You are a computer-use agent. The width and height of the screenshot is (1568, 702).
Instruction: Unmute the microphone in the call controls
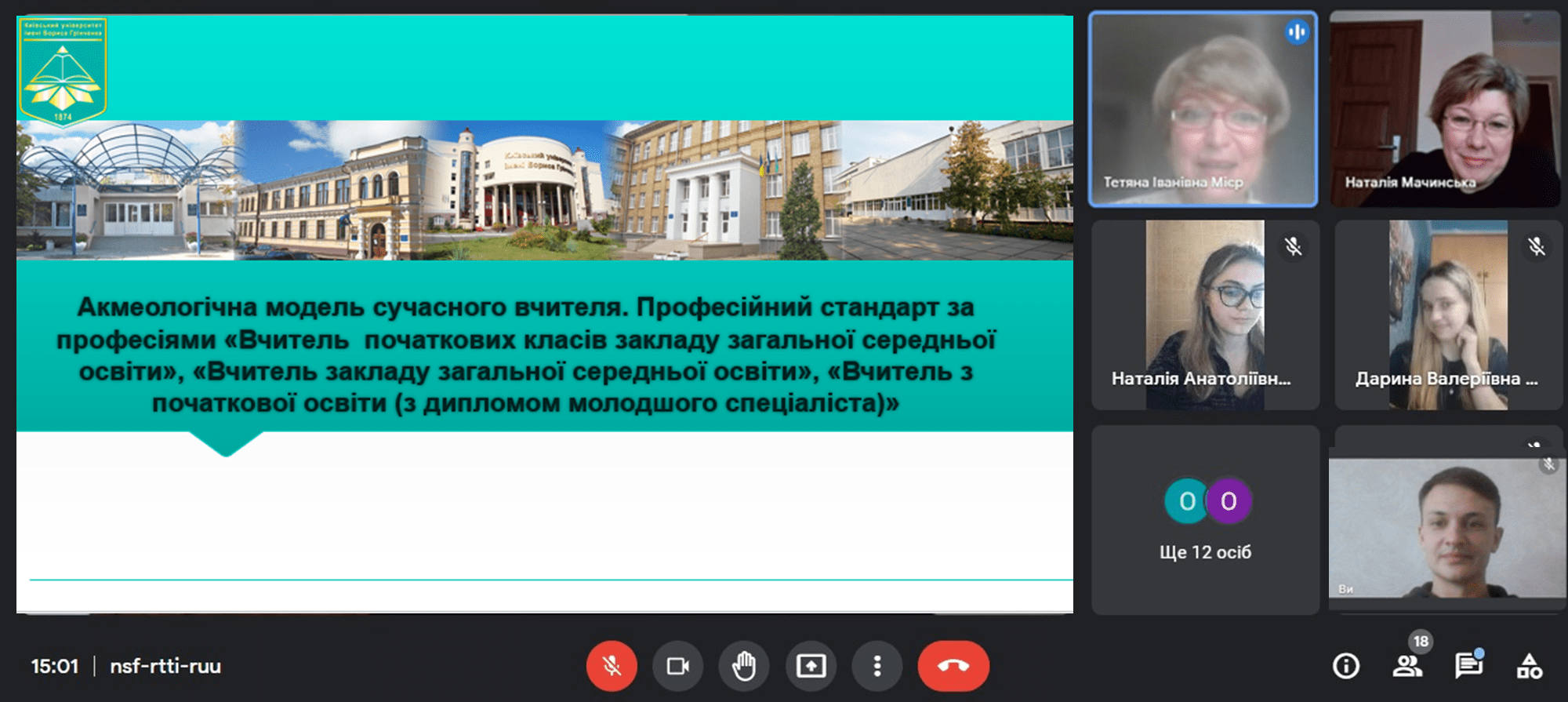click(x=612, y=666)
